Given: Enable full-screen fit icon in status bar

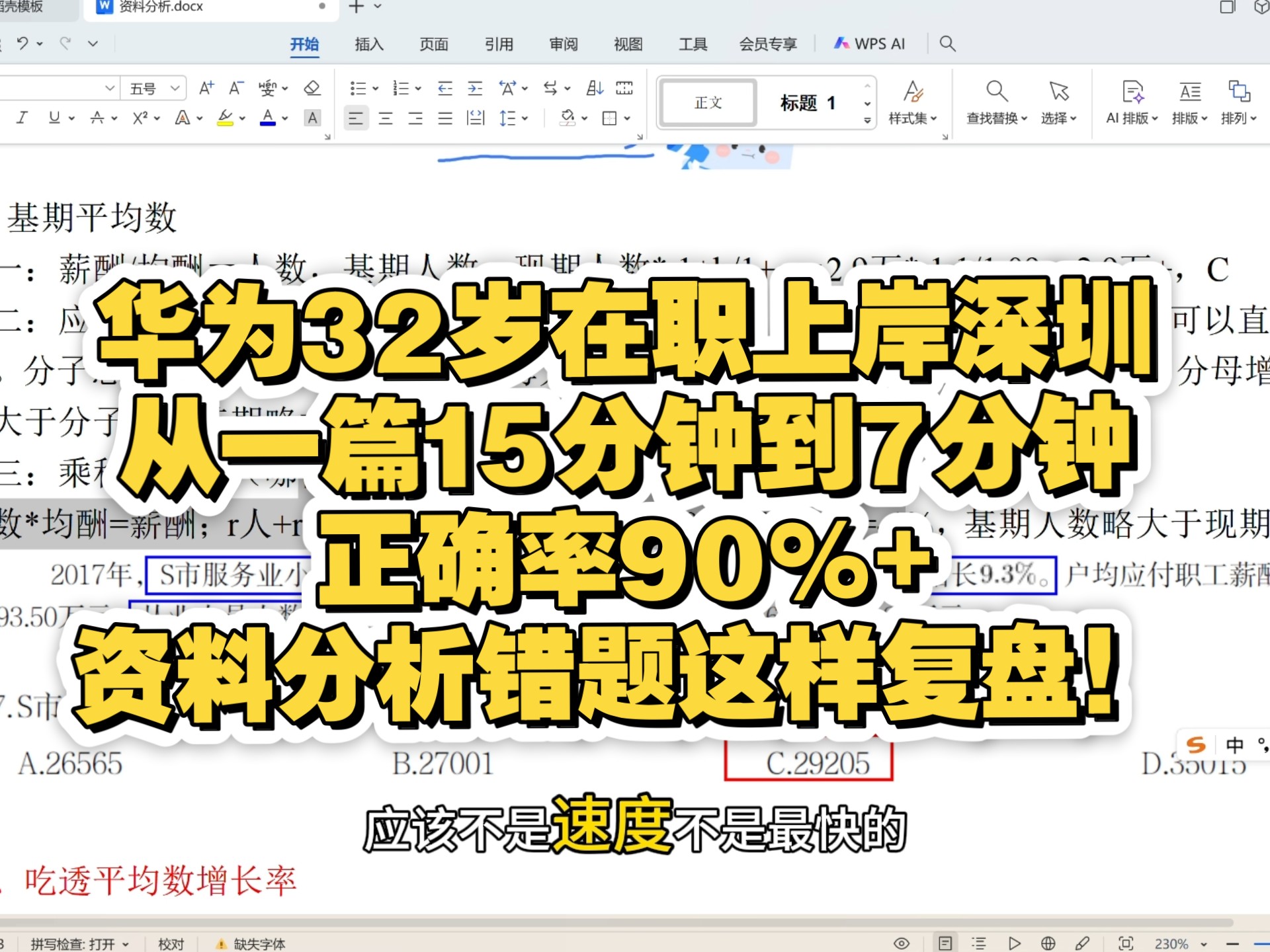Looking at the screenshot, I should click(1126, 943).
